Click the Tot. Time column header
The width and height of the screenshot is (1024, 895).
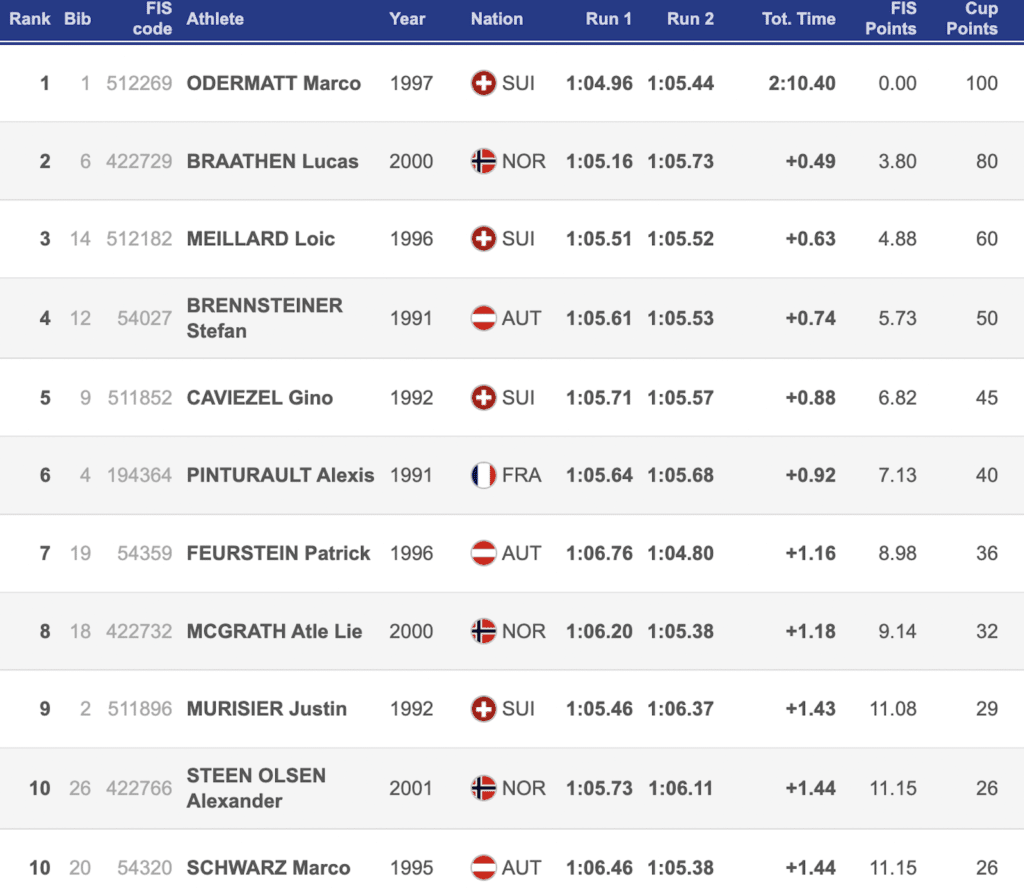point(798,19)
